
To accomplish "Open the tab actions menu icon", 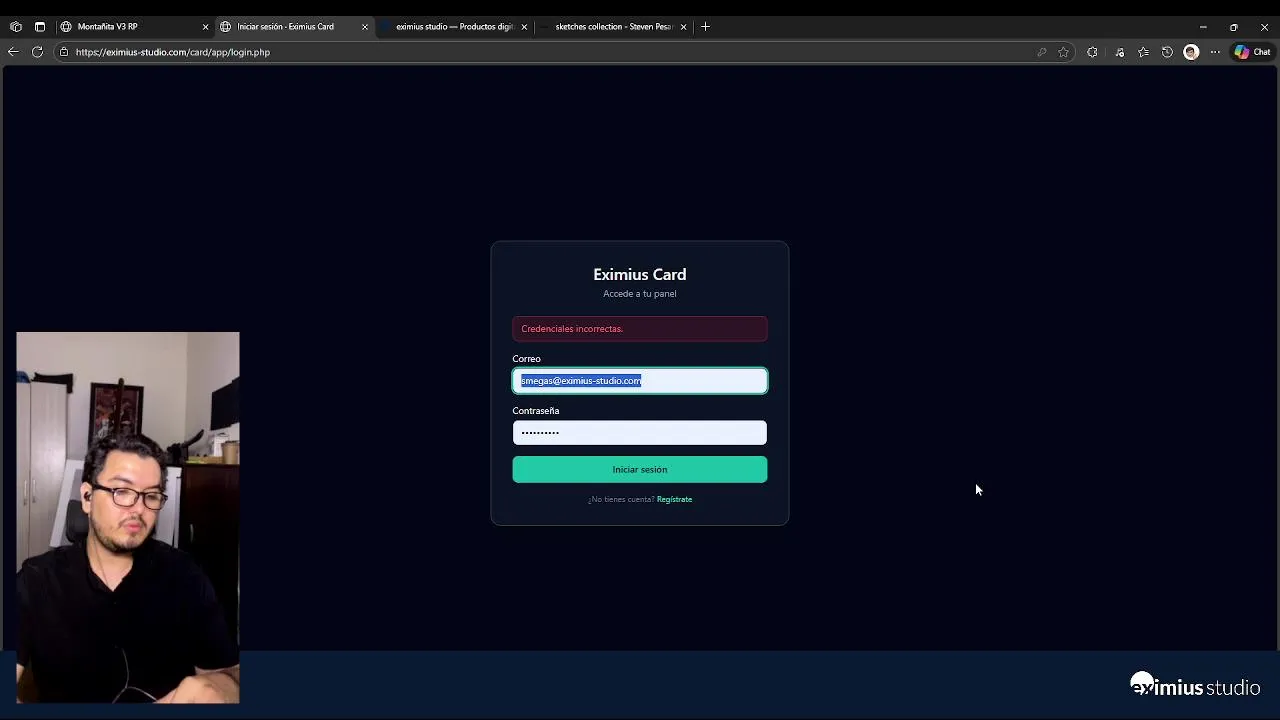I will pos(40,27).
